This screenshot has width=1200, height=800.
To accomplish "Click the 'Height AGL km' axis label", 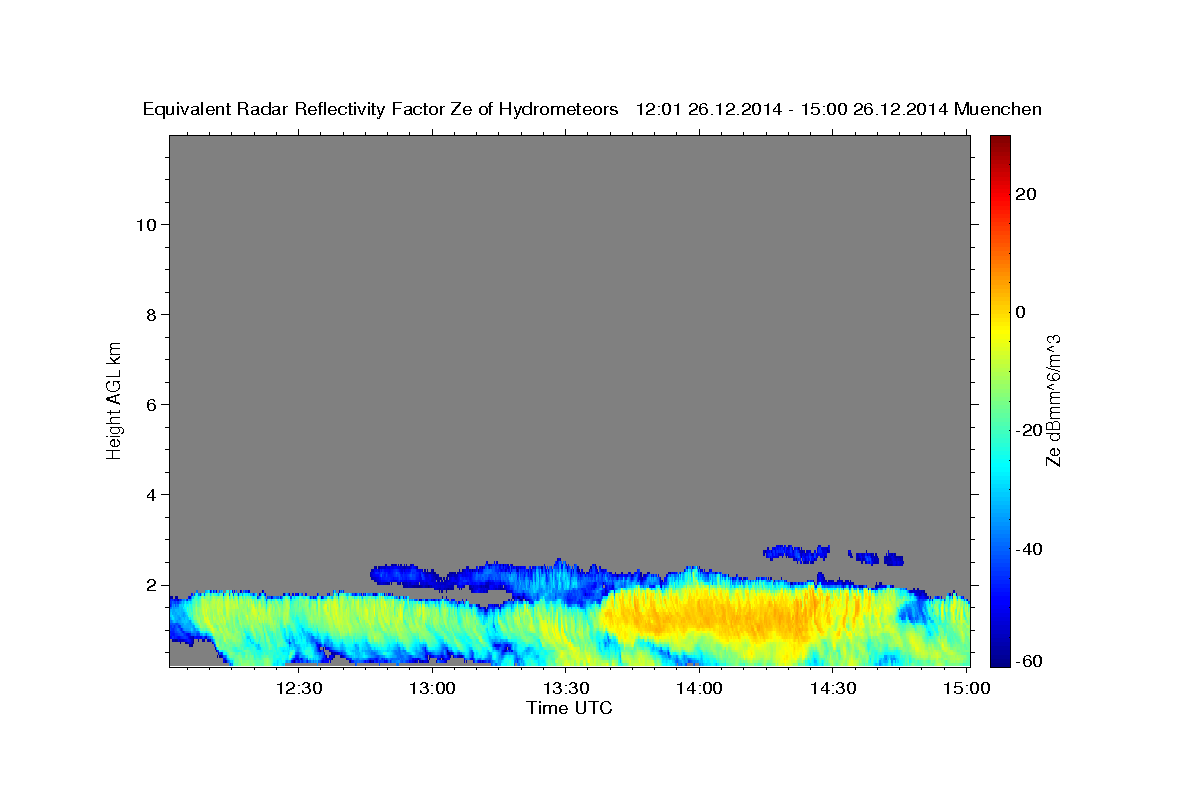I will (114, 399).
